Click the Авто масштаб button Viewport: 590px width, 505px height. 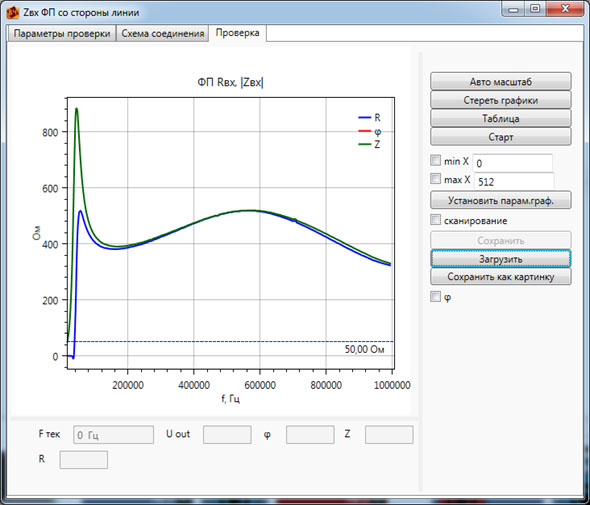click(500, 82)
